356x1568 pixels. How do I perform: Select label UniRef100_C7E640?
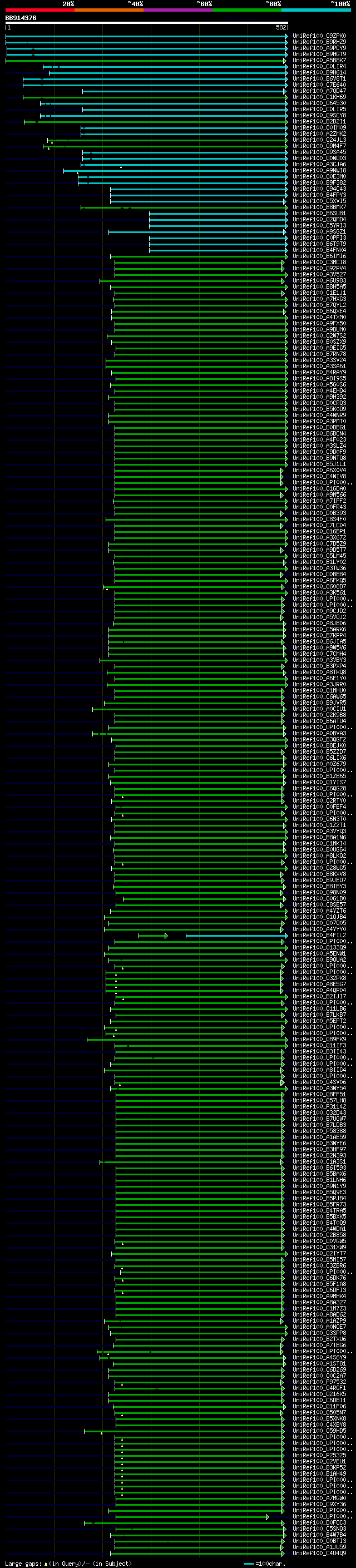click(319, 85)
